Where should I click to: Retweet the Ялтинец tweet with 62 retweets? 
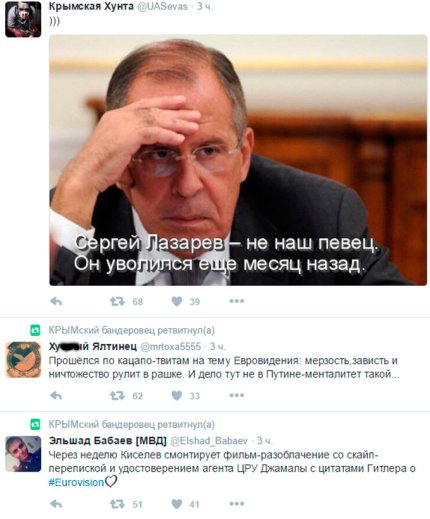click(x=117, y=396)
